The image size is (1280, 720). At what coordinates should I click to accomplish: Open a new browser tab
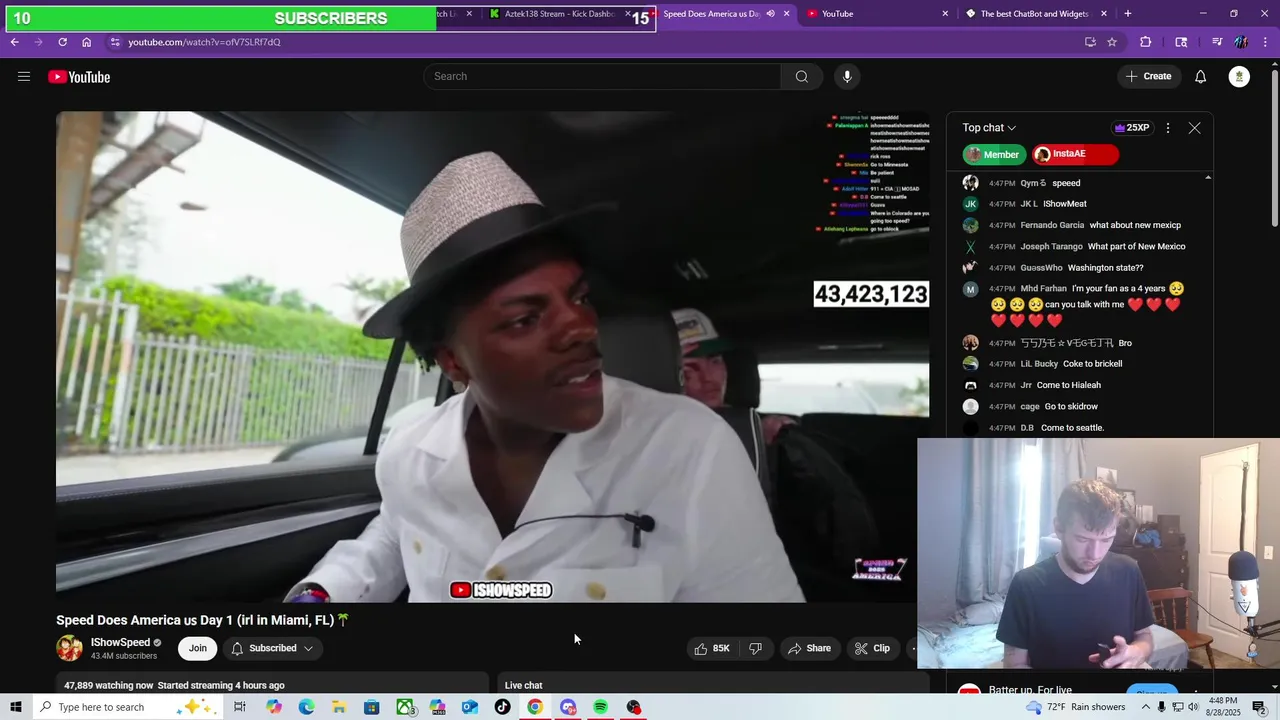[x=1128, y=14]
